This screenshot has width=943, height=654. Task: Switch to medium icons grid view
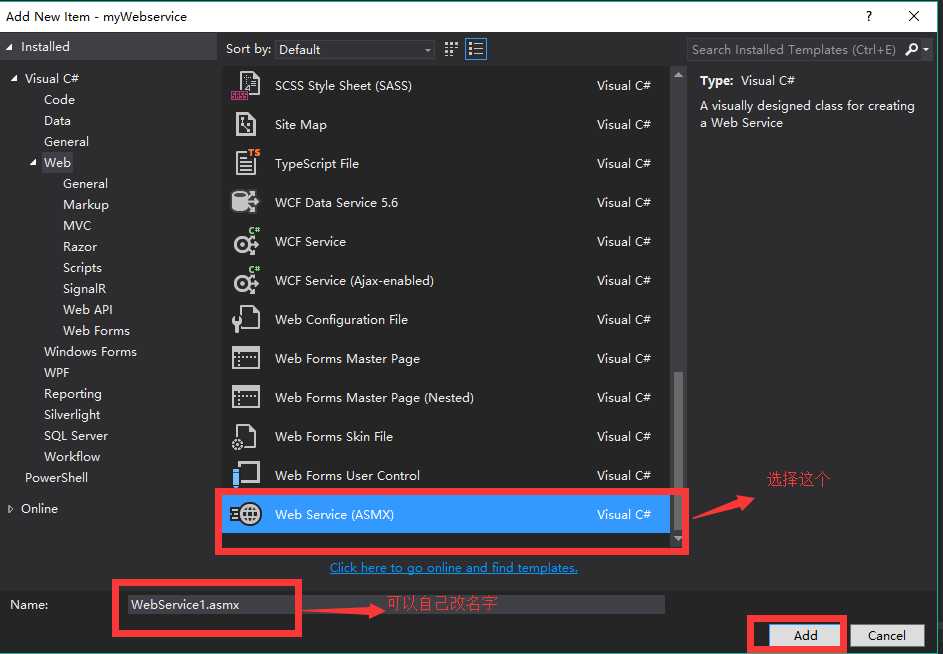point(451,49)
